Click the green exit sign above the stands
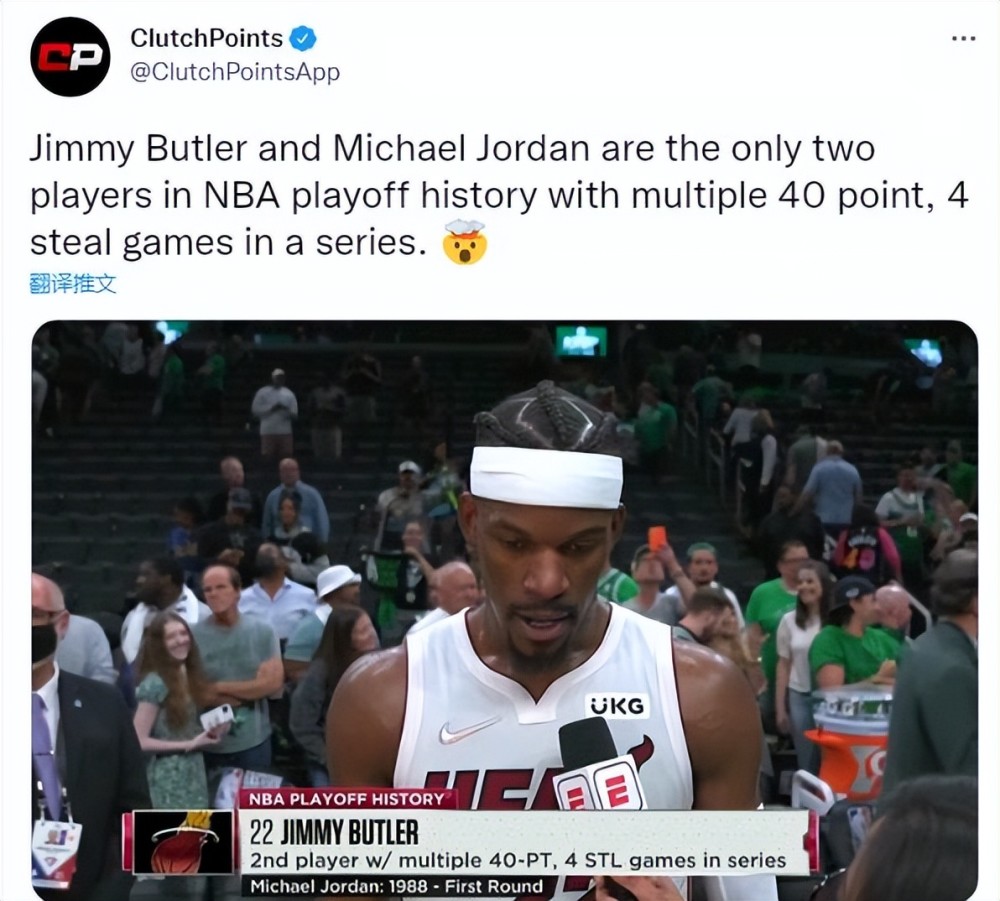Screen dimensions: 1000x901 pos(581,341)
